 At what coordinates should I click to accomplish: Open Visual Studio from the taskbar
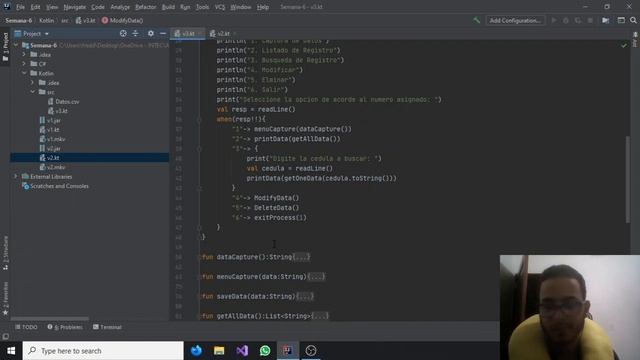point(242,351)
